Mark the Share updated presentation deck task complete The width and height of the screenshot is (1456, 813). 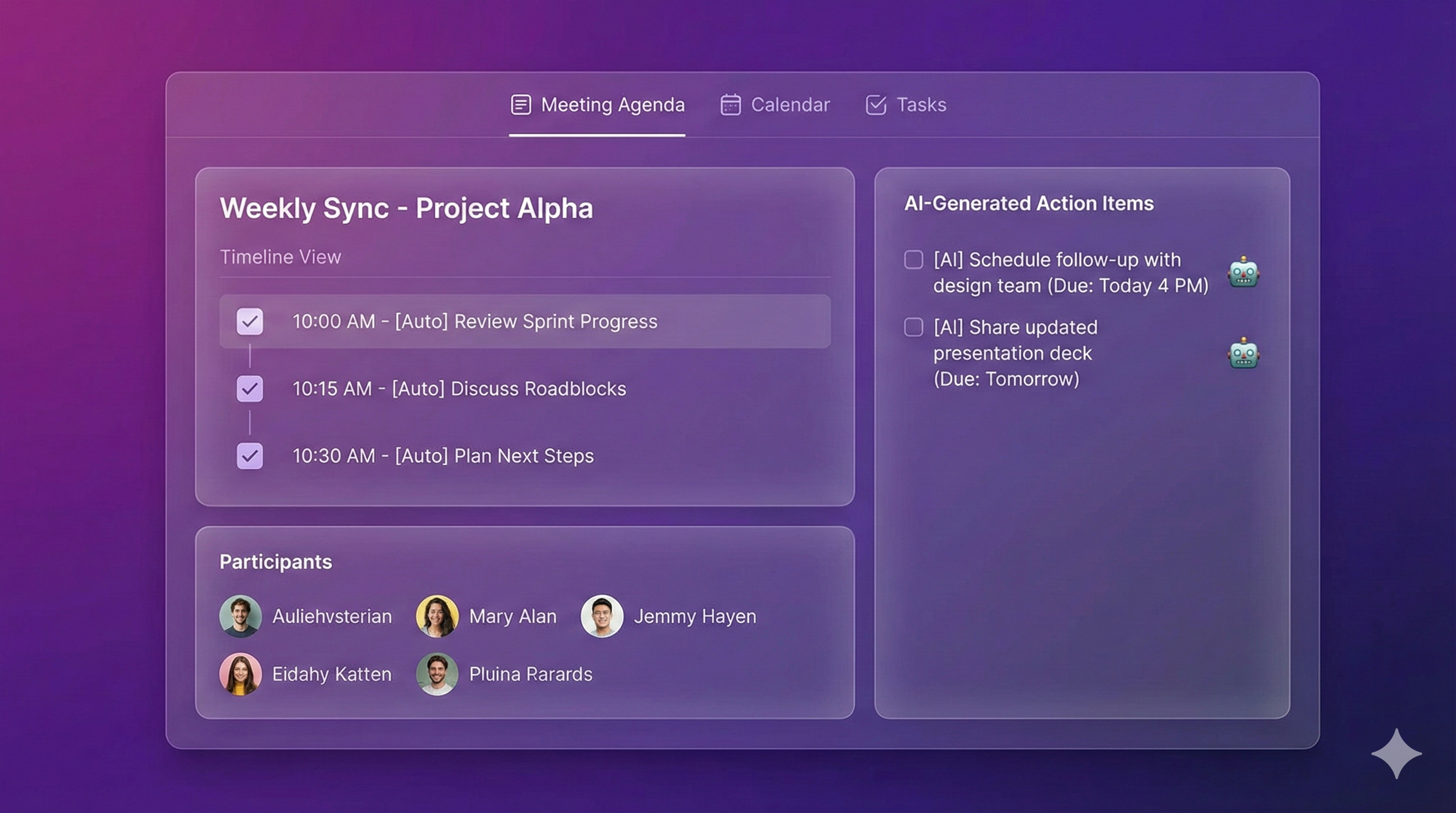tap(913, 327)
